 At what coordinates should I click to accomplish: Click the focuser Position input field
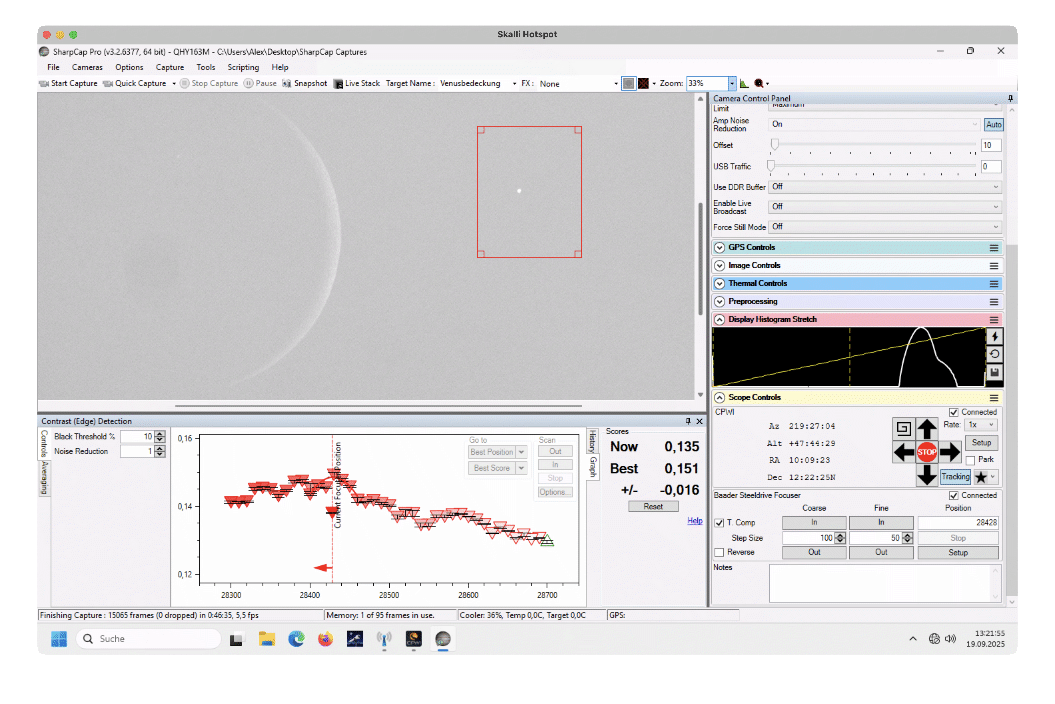(957, 523)
